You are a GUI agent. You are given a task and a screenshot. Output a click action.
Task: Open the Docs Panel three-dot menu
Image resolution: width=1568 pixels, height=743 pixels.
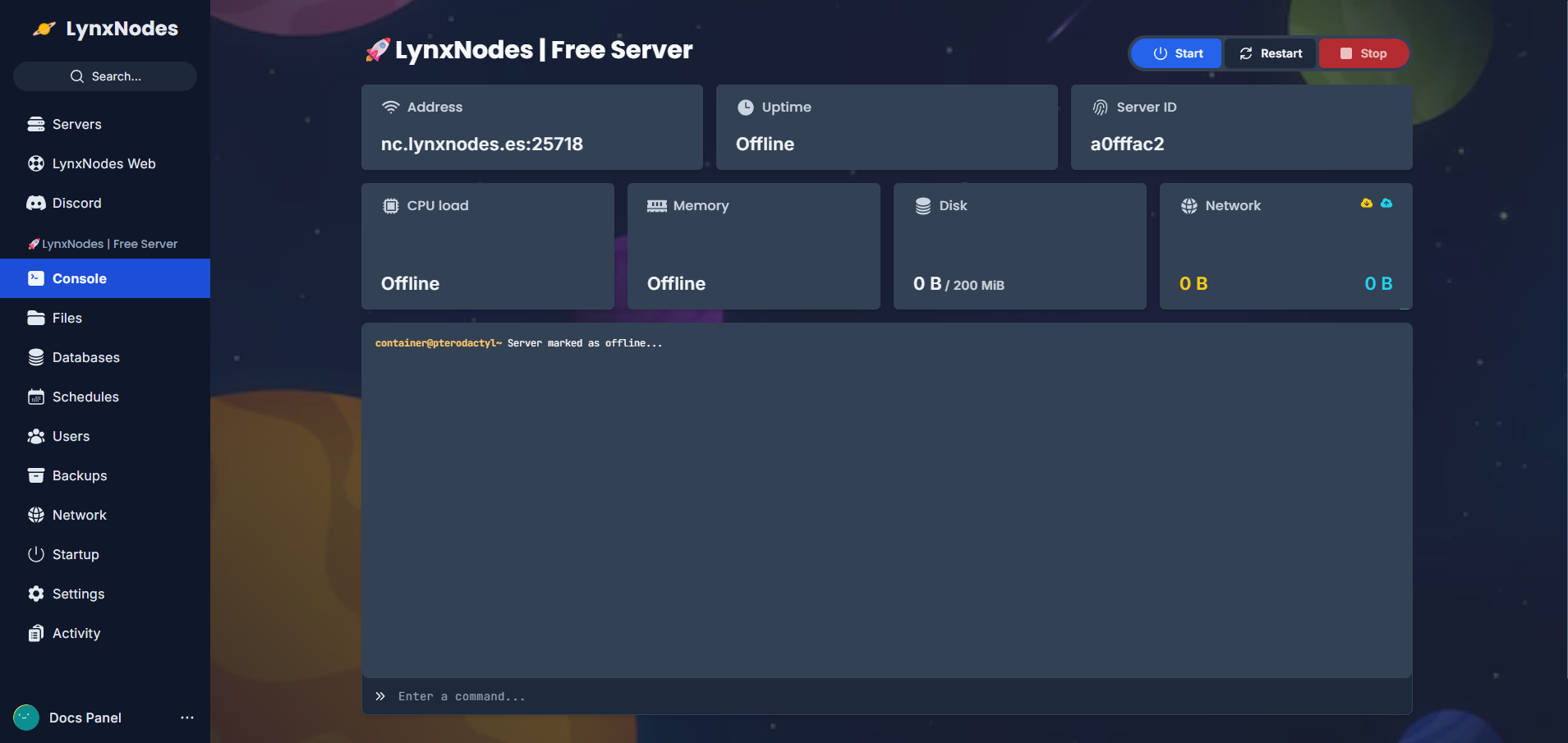click(187, 718)
